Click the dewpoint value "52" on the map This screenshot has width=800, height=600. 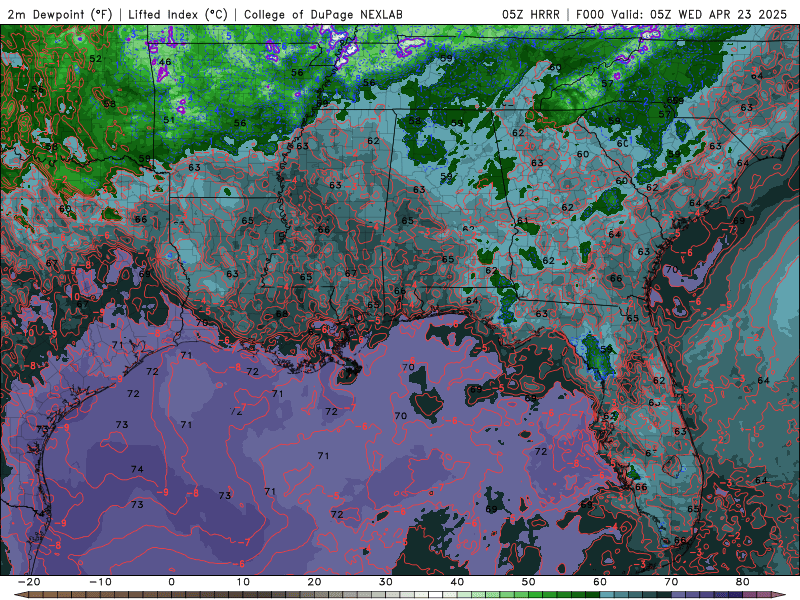[x=95, y=59]
